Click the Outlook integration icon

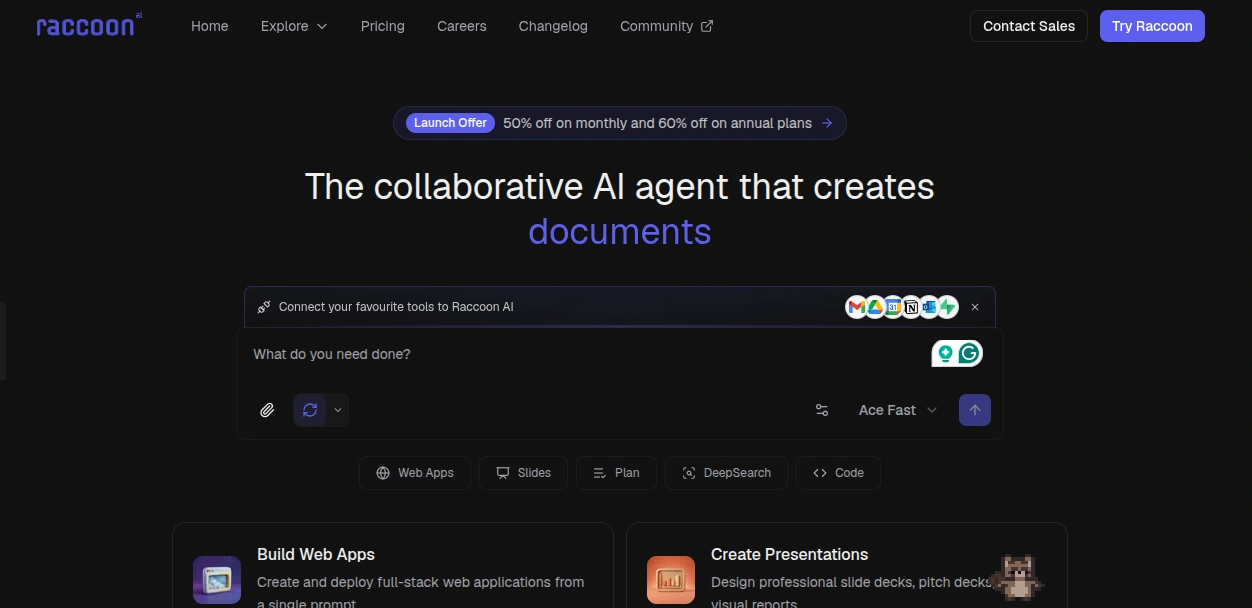click(929, 307)
